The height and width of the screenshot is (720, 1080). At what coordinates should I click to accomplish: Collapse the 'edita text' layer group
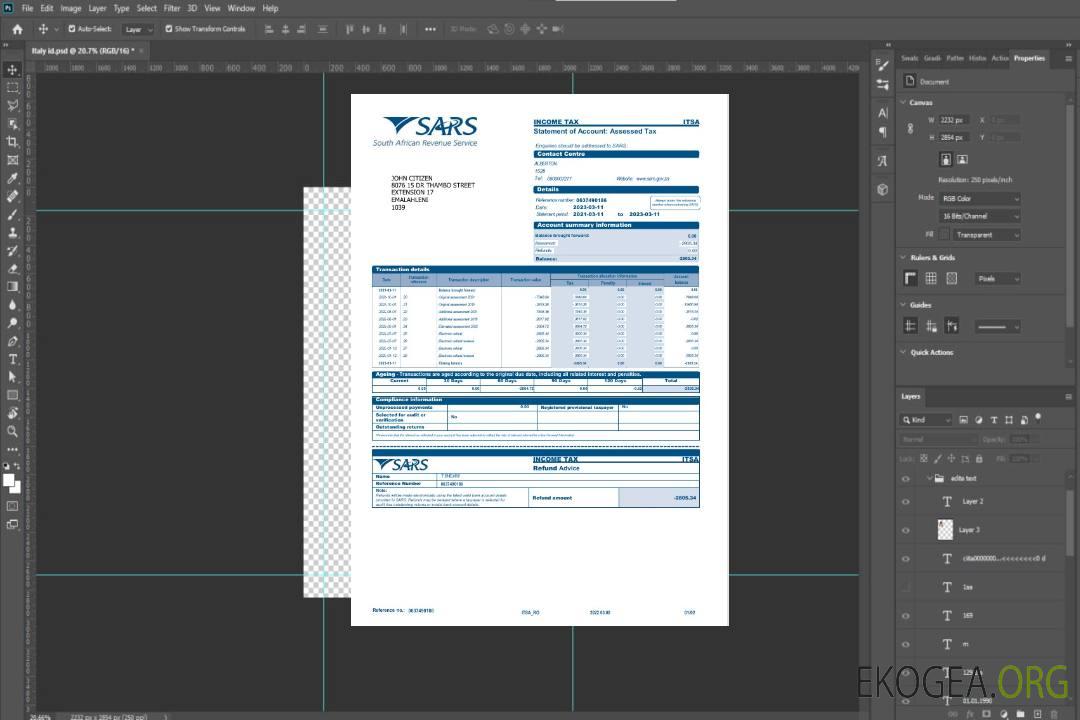(x=929, y=478)
